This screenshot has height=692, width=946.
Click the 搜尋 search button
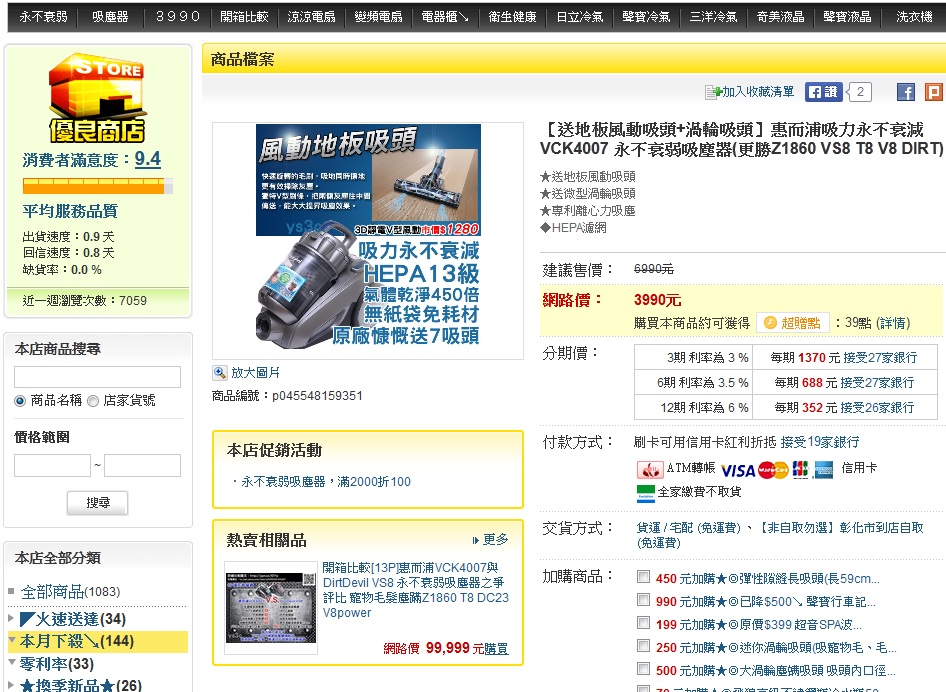98,503
